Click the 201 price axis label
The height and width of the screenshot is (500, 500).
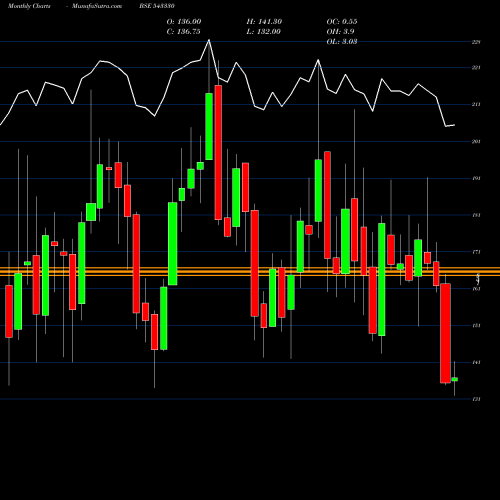pyautogui.click(x=476, y=141)
